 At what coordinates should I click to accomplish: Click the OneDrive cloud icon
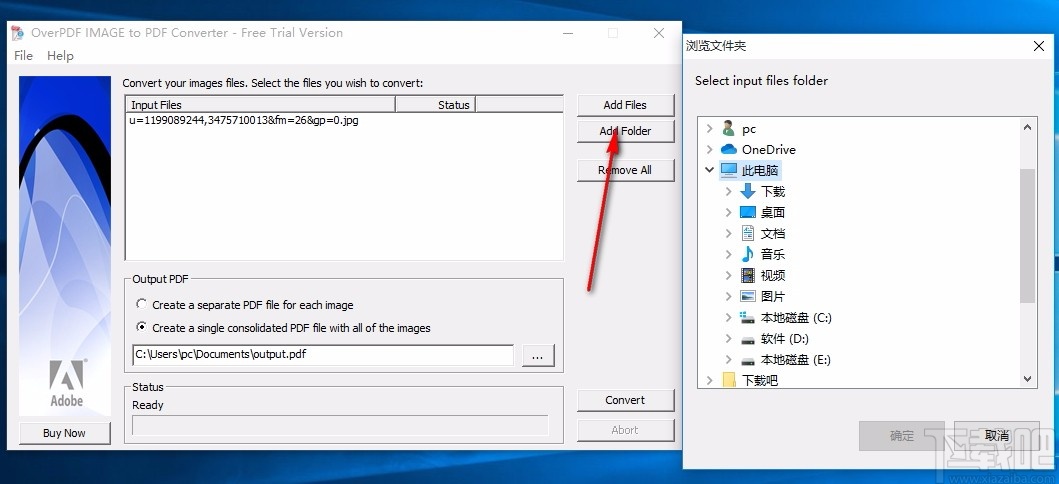(x=729, y=149)
